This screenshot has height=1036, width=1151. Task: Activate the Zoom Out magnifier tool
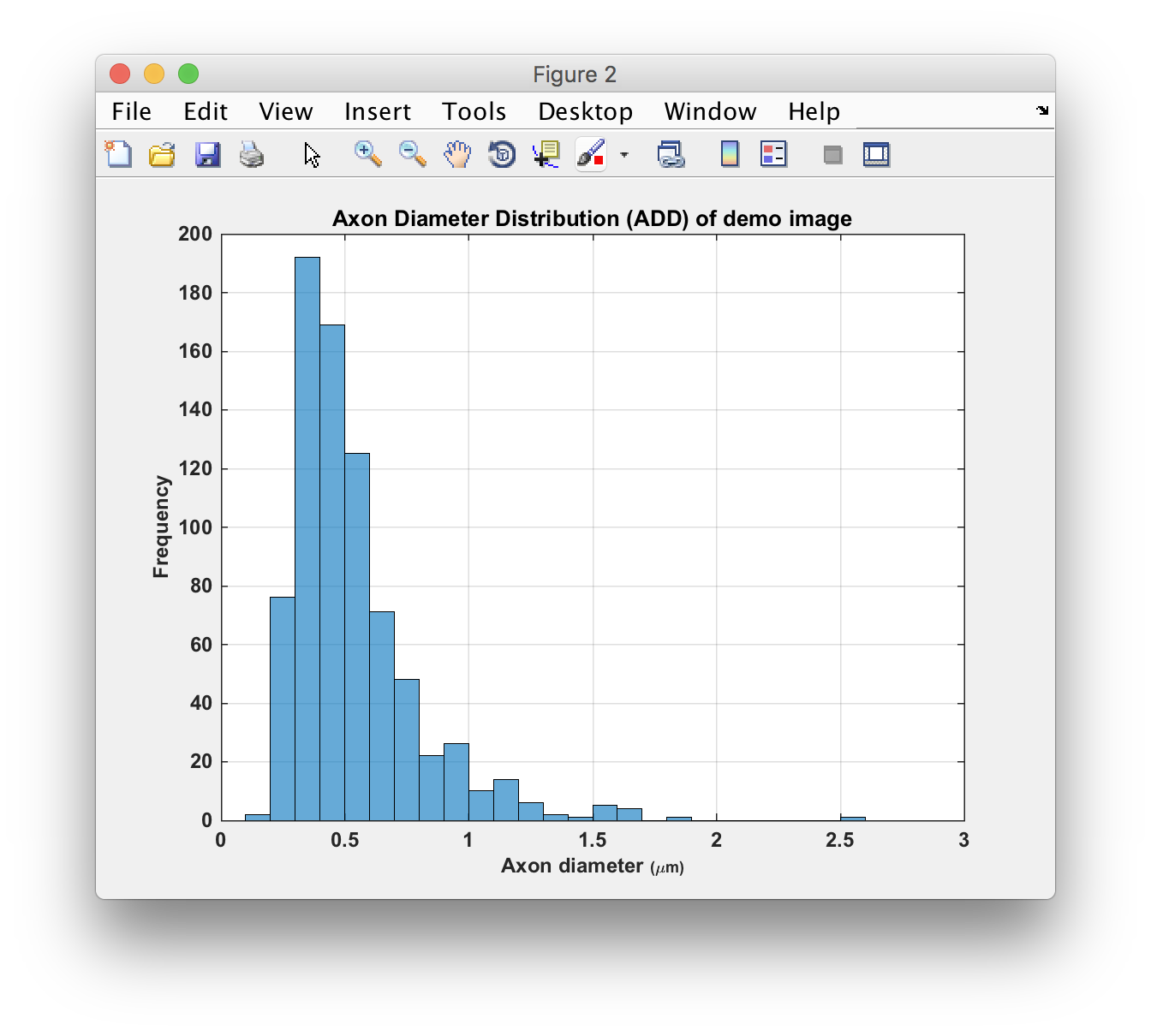413,154
